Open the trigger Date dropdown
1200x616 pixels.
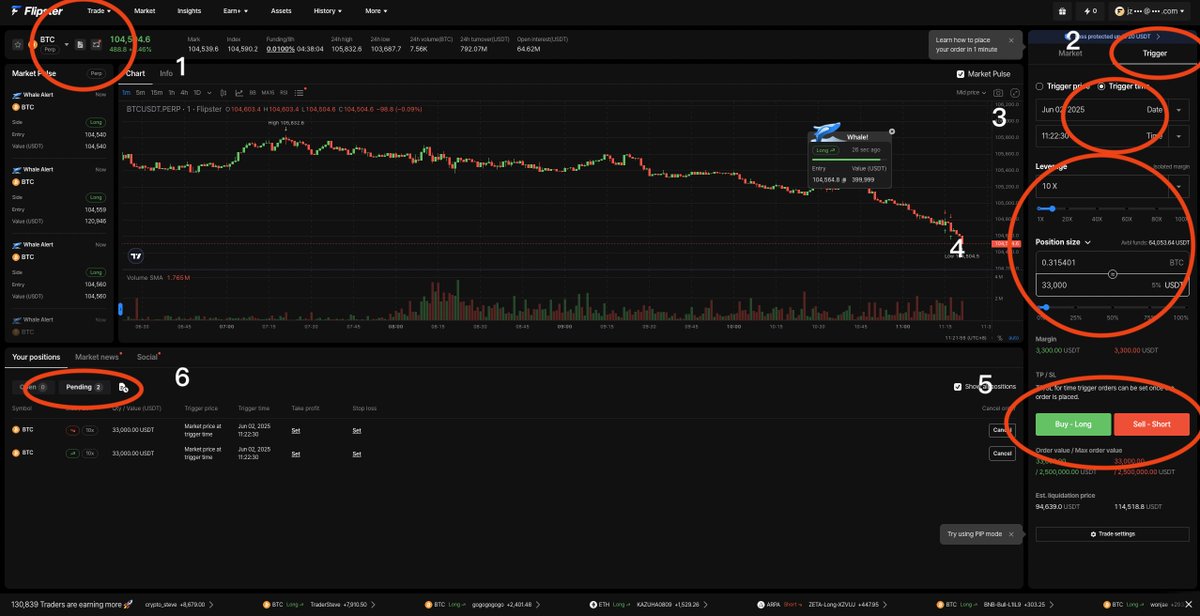(x=1178, y=109)
